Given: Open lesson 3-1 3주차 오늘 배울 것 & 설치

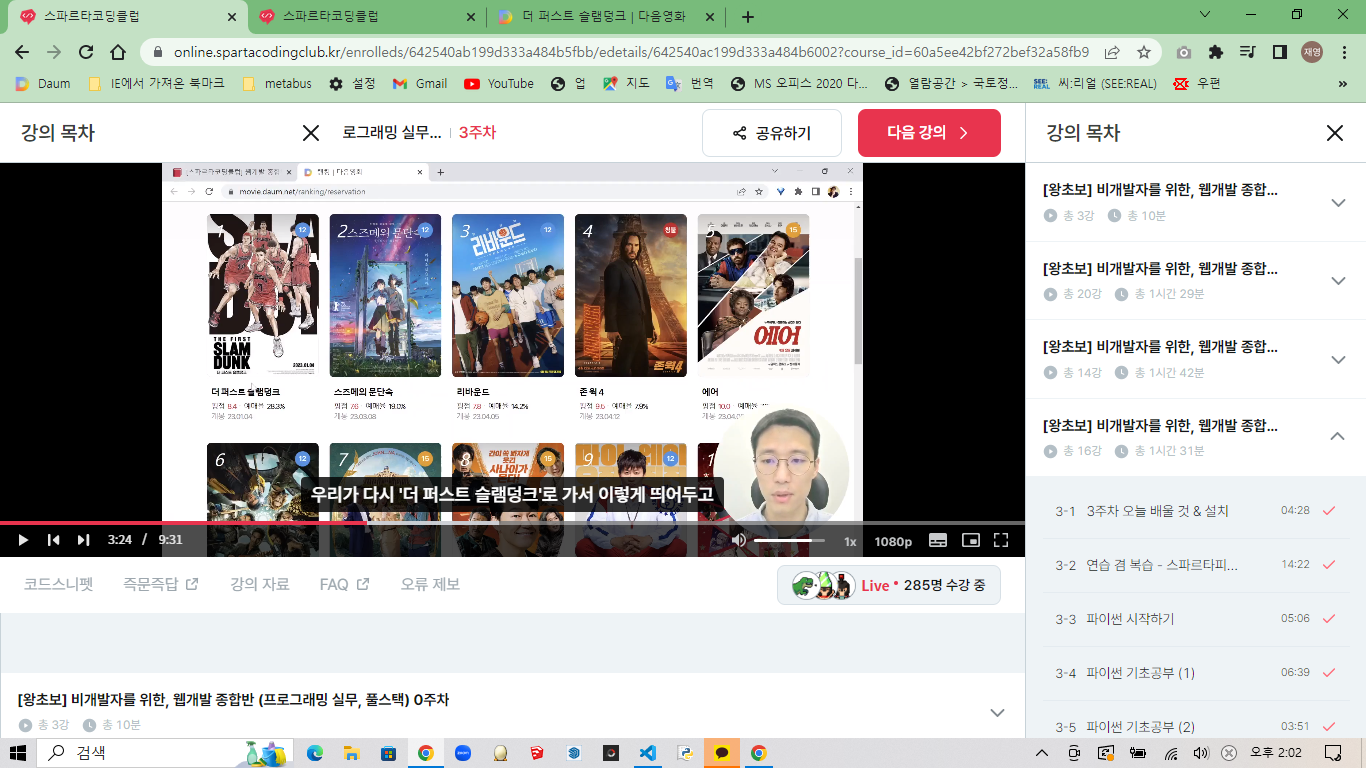Looking at the screenshot, I should click(1196, 511).
